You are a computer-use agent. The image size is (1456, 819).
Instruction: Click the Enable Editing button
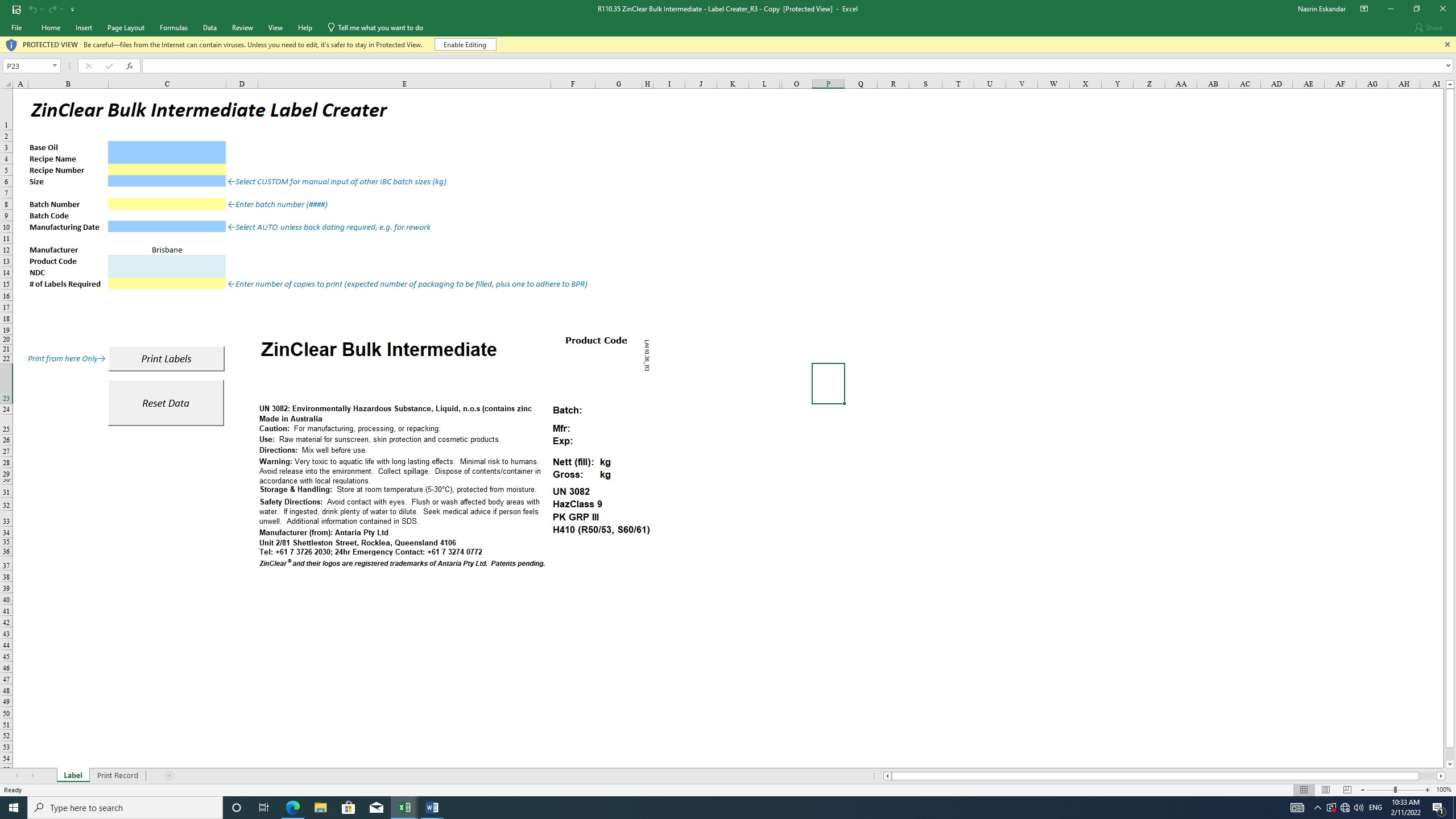tap(465, 44)
